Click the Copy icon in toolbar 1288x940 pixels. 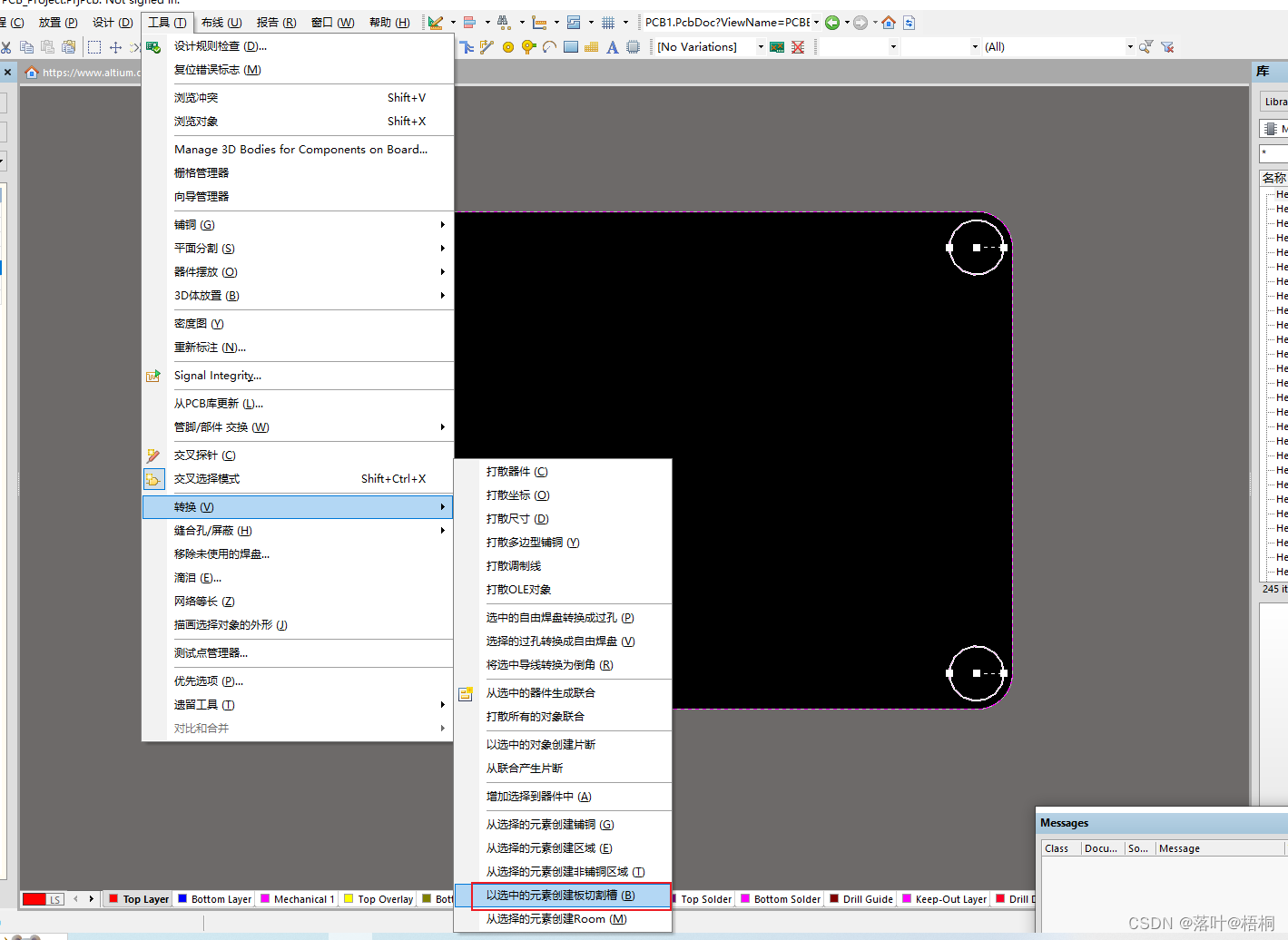click(27, 47)
